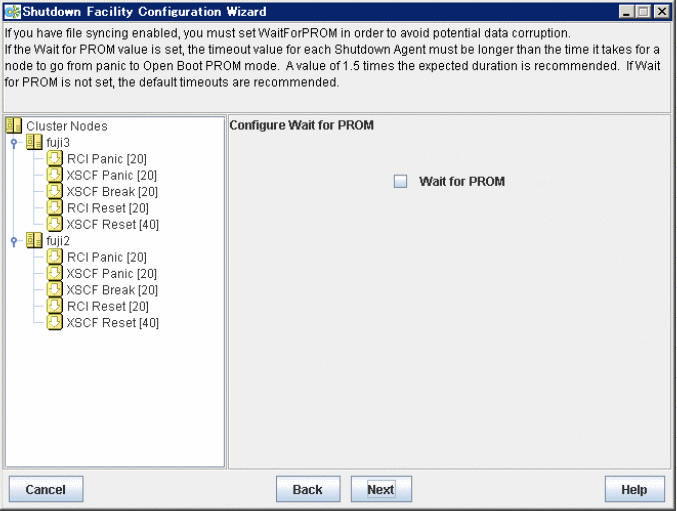Collapse the fuji2 tree node
The width and height of the screenshot is (677, 511).
14,241
